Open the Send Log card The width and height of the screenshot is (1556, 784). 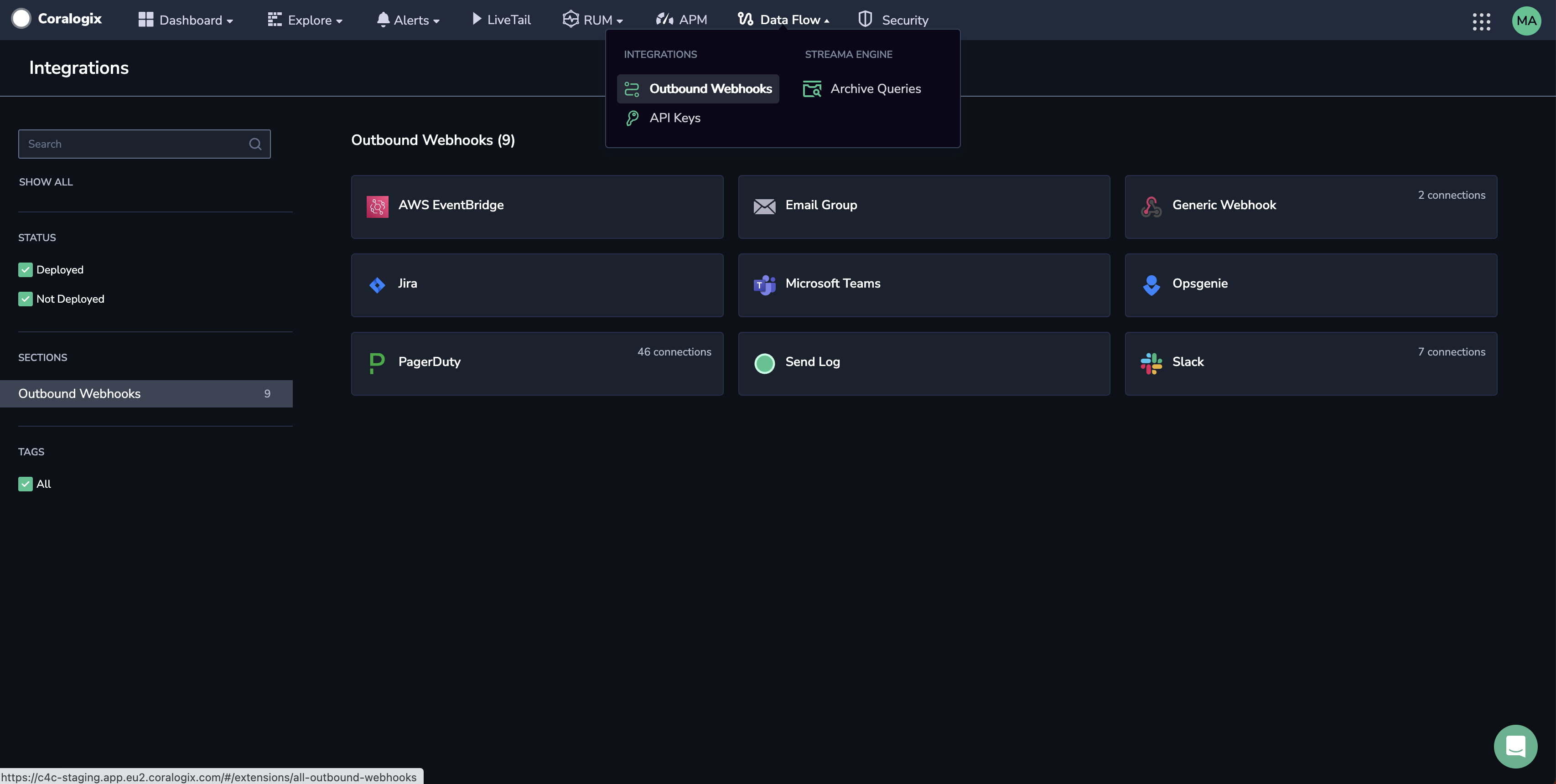924,363
